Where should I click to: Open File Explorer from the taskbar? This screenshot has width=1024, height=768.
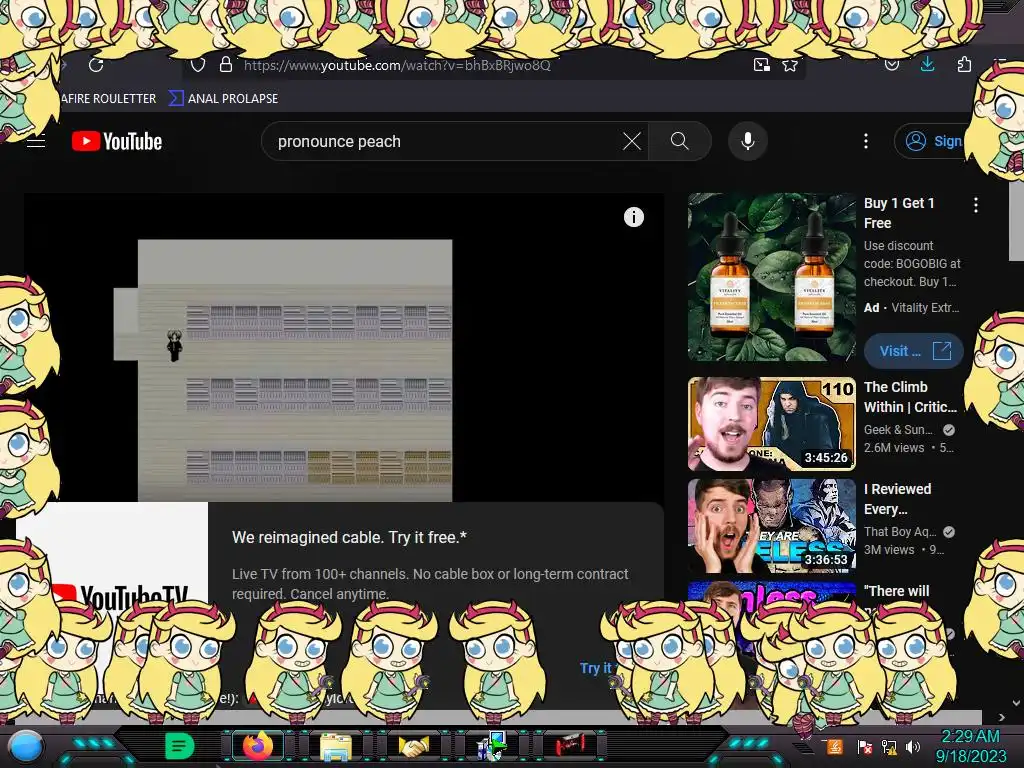pos(336,746)
